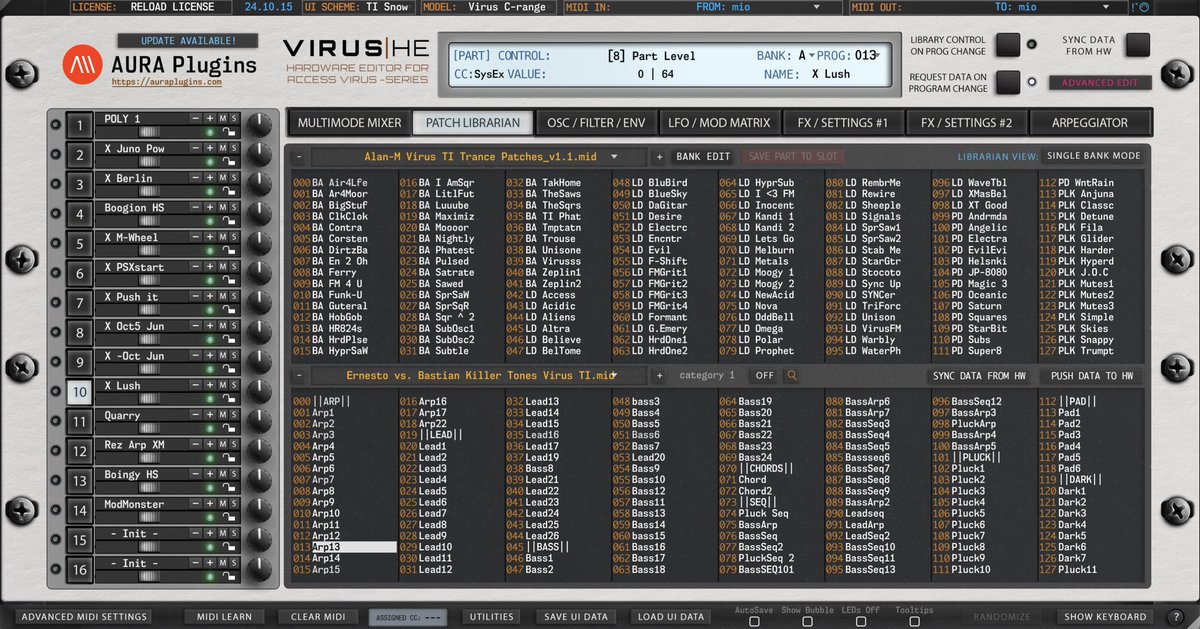Select part number 6 button
This screenshot has width=1200, height=629.
tap(79, 274)
